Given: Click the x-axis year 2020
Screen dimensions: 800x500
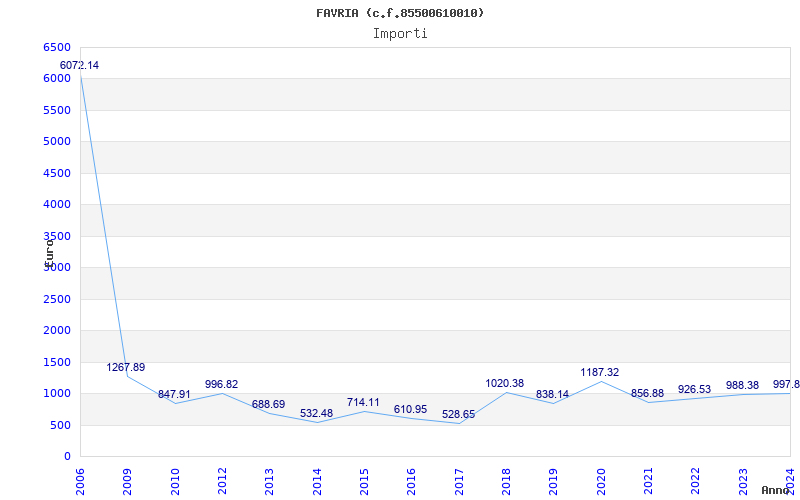Looking at the screenshot, I should (601, 482).
